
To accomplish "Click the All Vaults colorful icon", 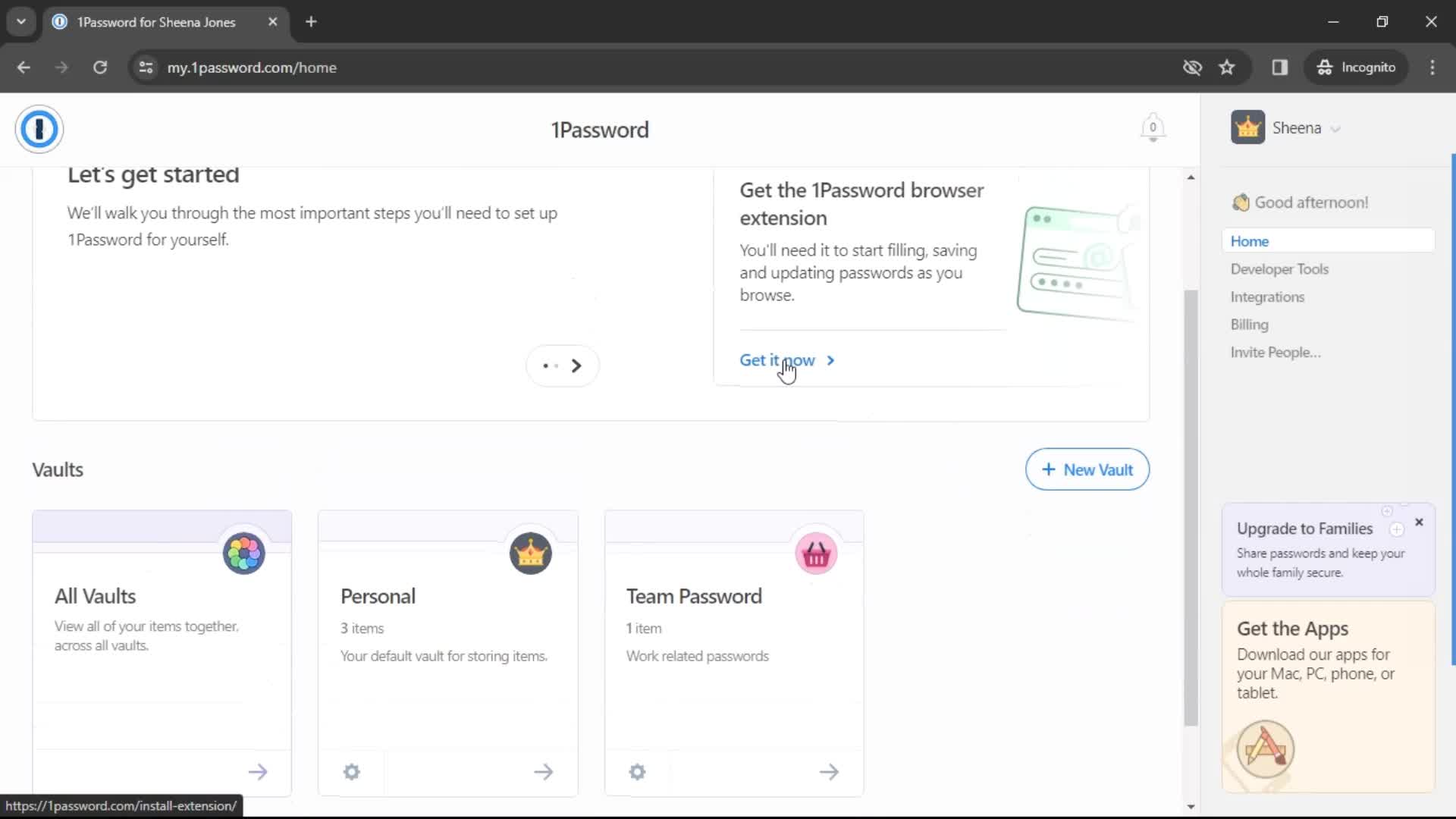I will coord(244,553).
